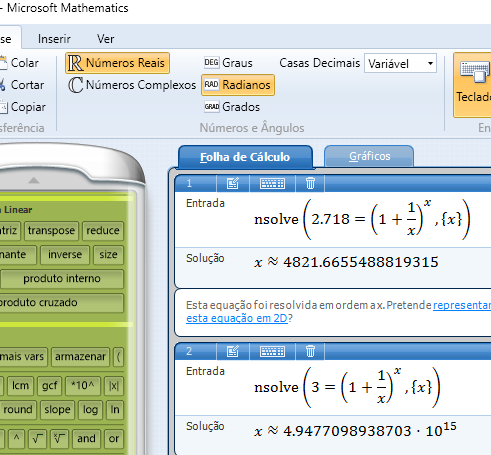Click the size key
Screen dimensions: 491x455
point(108,255)
